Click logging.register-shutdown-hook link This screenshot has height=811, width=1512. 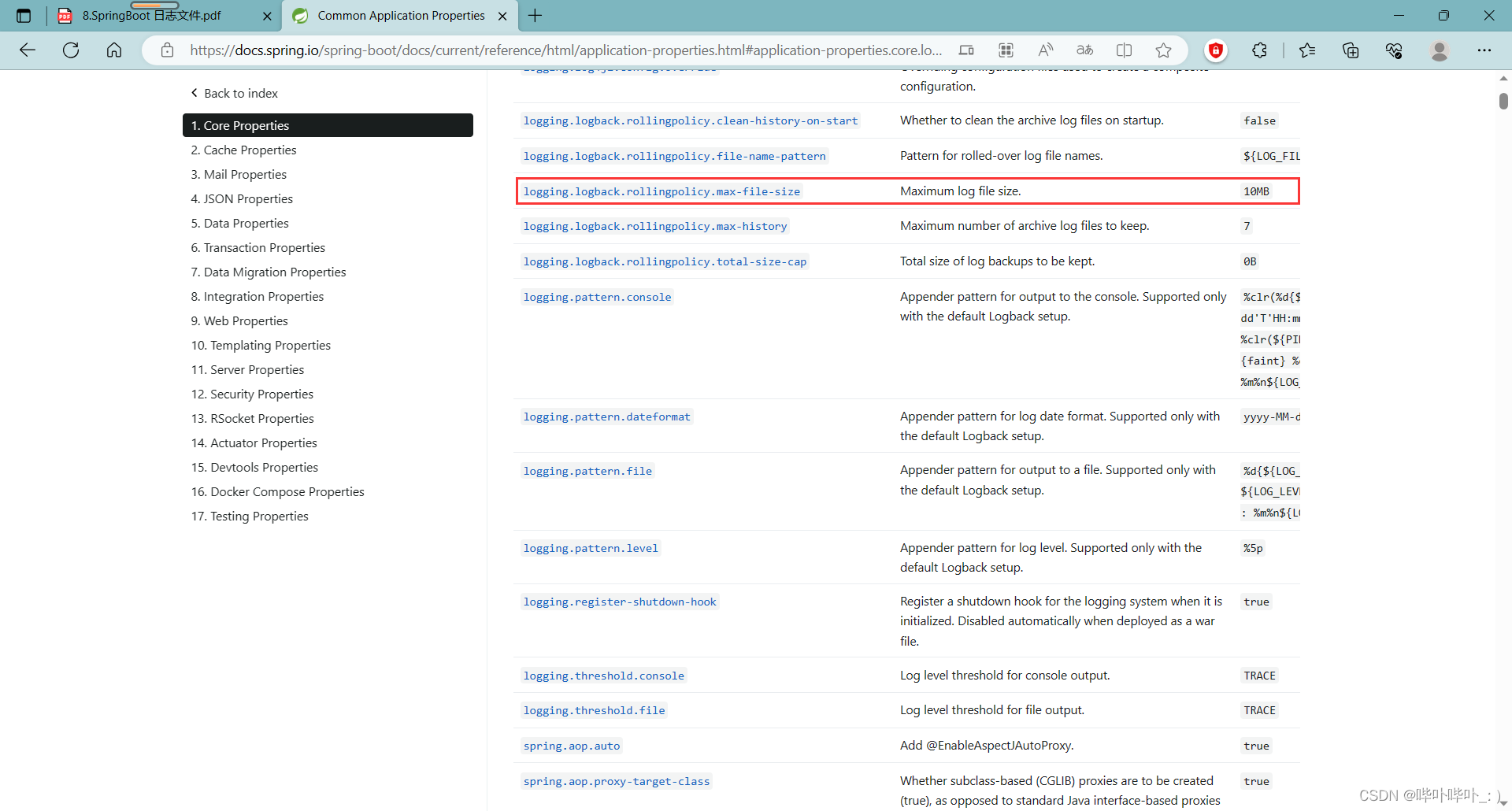(620, 602)
